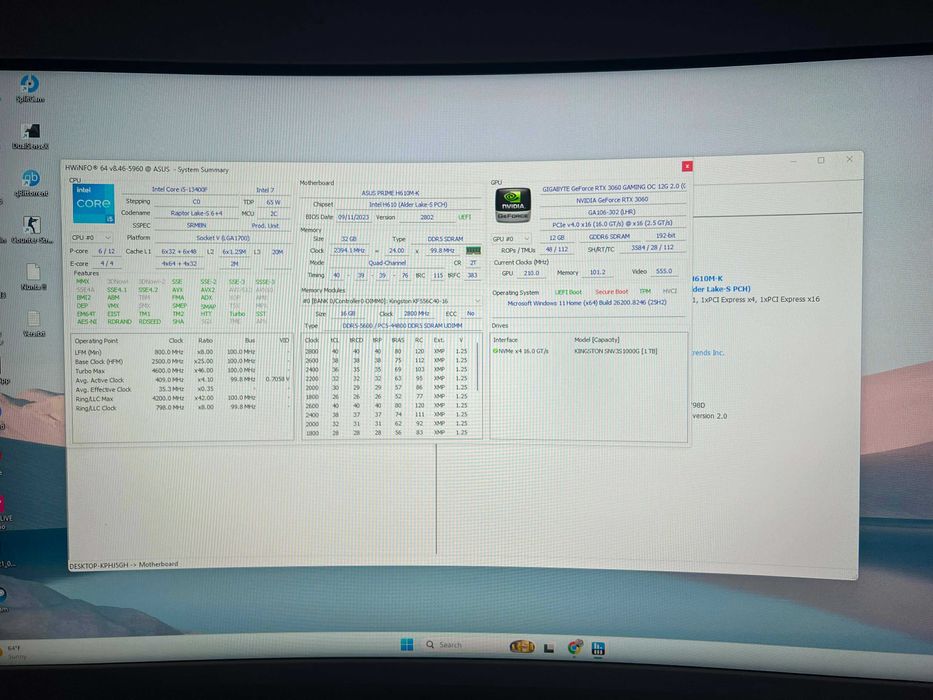Click the BIOS version 2802
Viewport: 933px width, 700px height.
tap(427, 217)
